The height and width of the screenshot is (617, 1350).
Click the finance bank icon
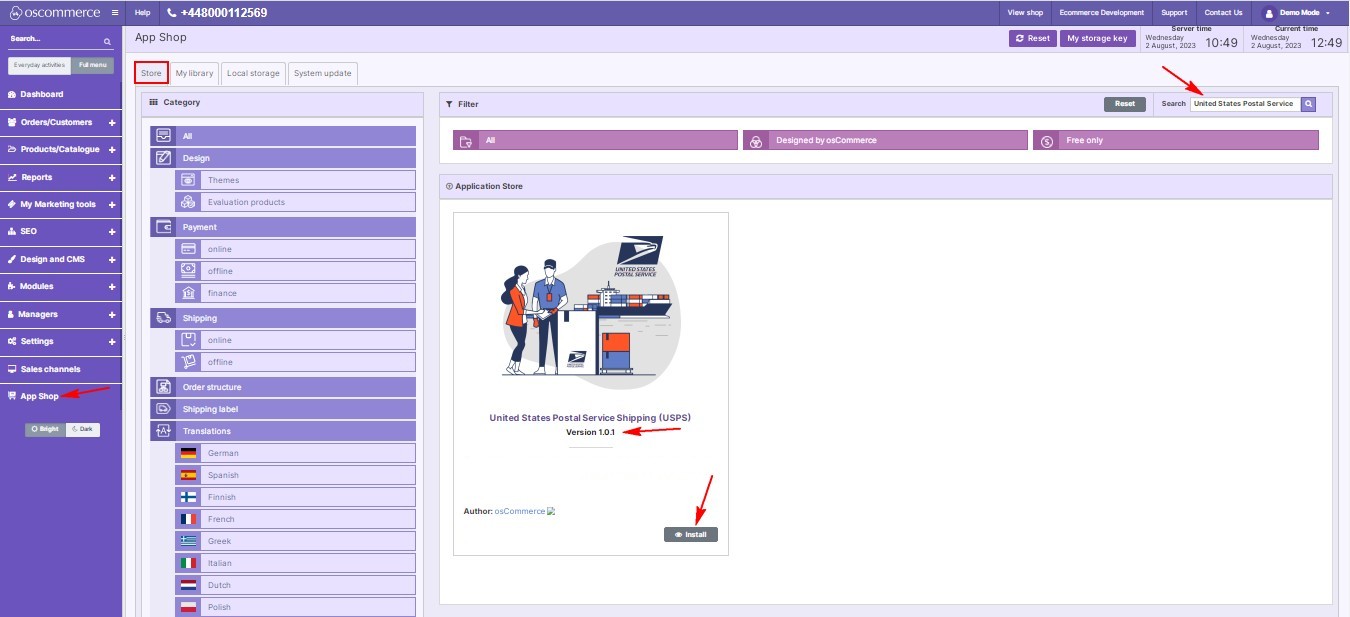[187, 293]
